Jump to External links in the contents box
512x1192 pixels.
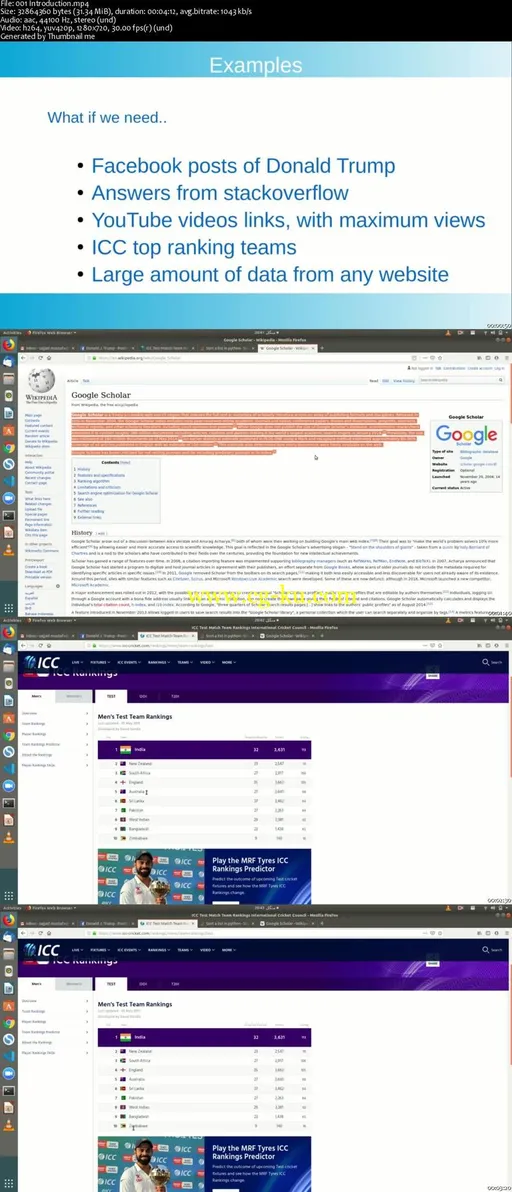click(92, 517)
